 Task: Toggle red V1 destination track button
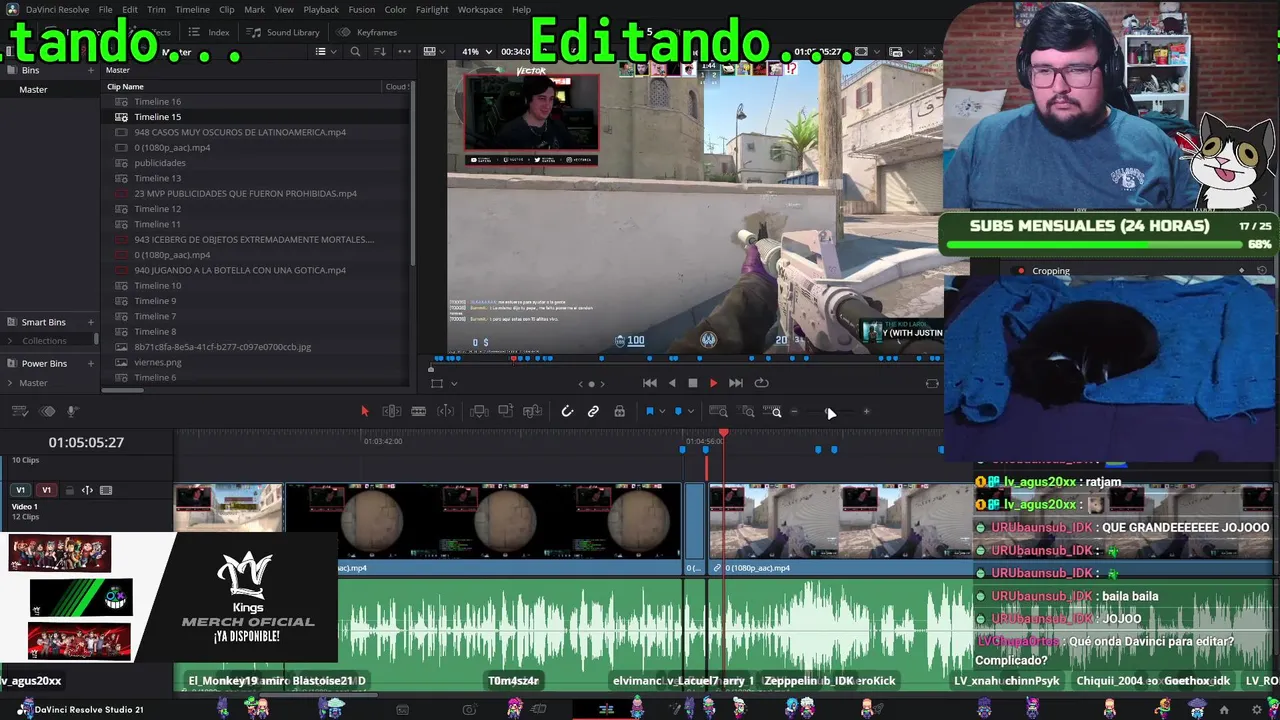[46, 490]
